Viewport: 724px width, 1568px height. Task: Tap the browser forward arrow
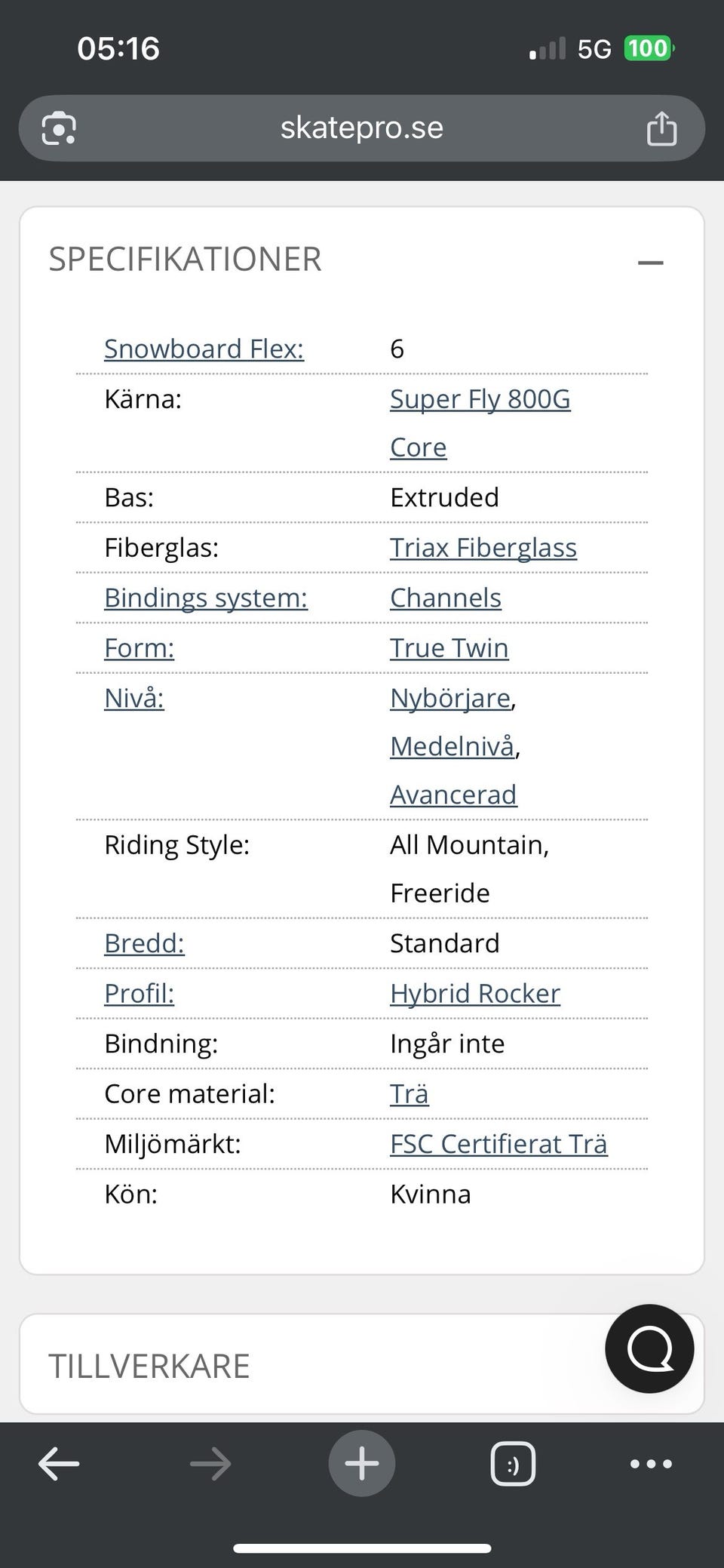pyautogui.click(x=210, y=1464)
